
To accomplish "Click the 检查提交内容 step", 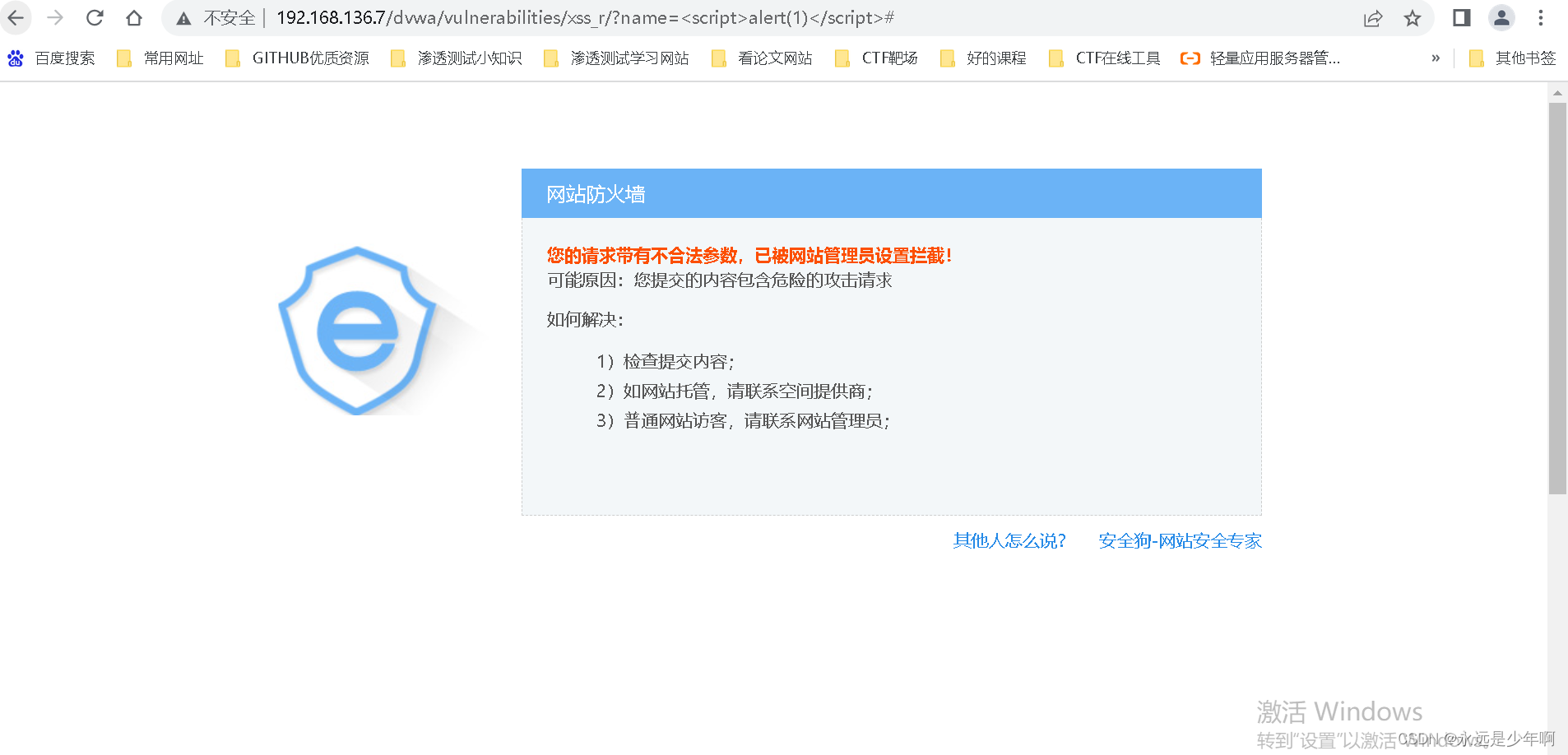I will tap(666, 362).
